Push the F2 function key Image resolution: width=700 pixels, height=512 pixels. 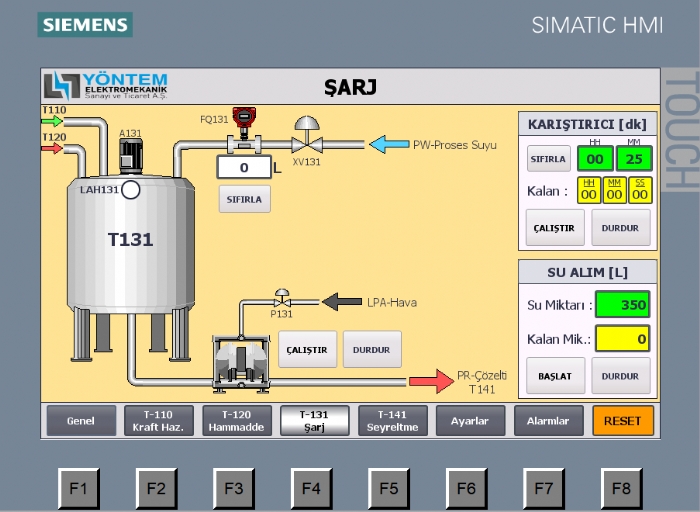(156, 488)
